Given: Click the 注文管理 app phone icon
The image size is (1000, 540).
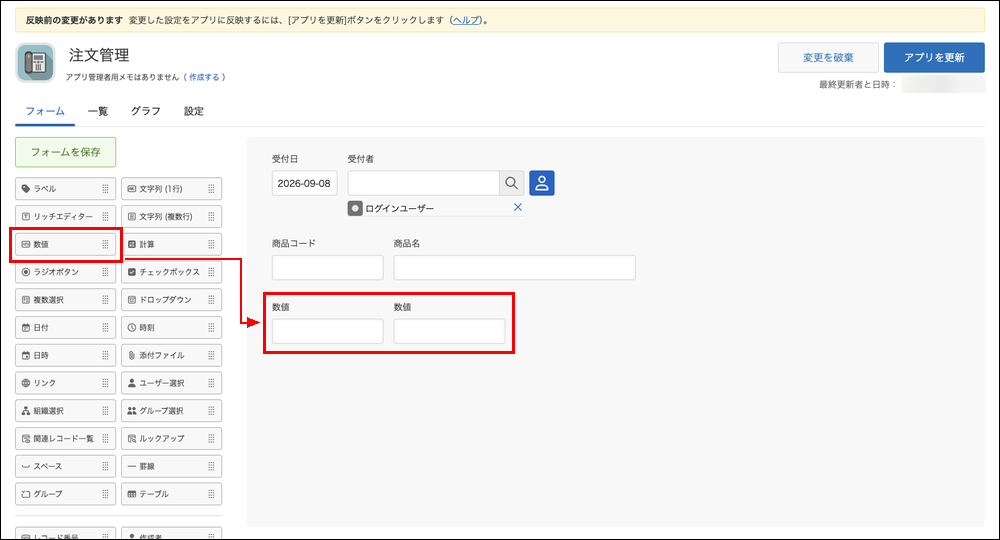Looking at the screenshot, I should (x=35, y=62).
